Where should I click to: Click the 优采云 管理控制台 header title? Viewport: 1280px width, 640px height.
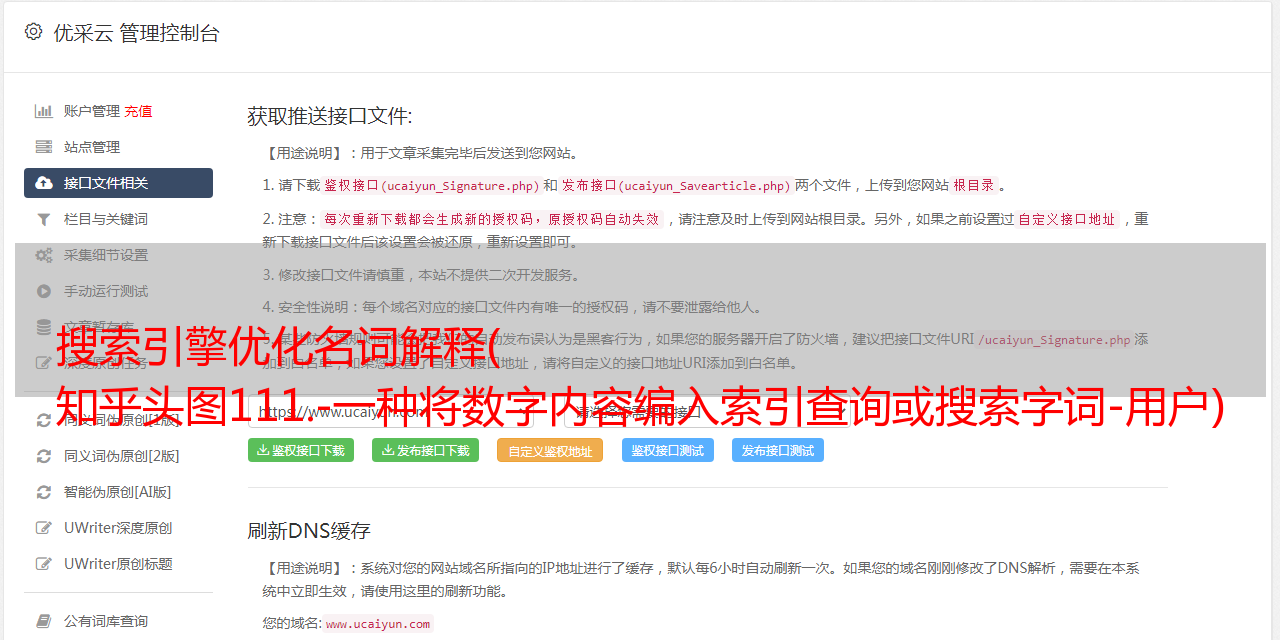136,33
